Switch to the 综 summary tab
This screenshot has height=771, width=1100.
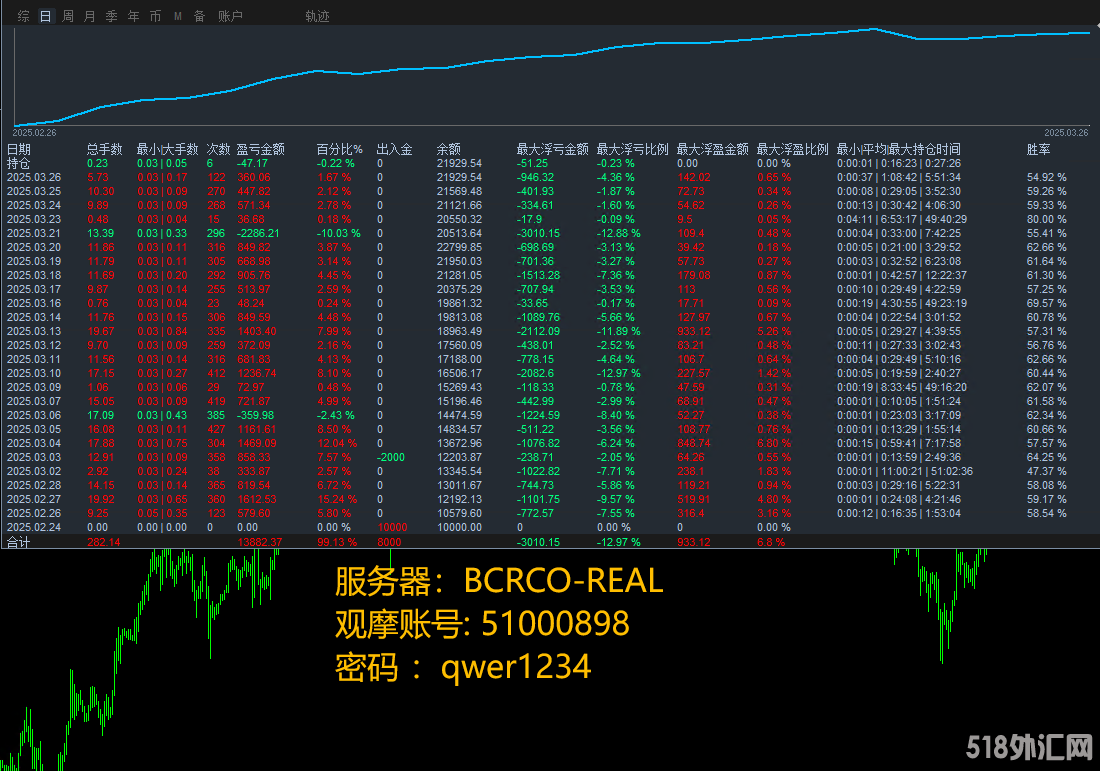tap(24, 16)
